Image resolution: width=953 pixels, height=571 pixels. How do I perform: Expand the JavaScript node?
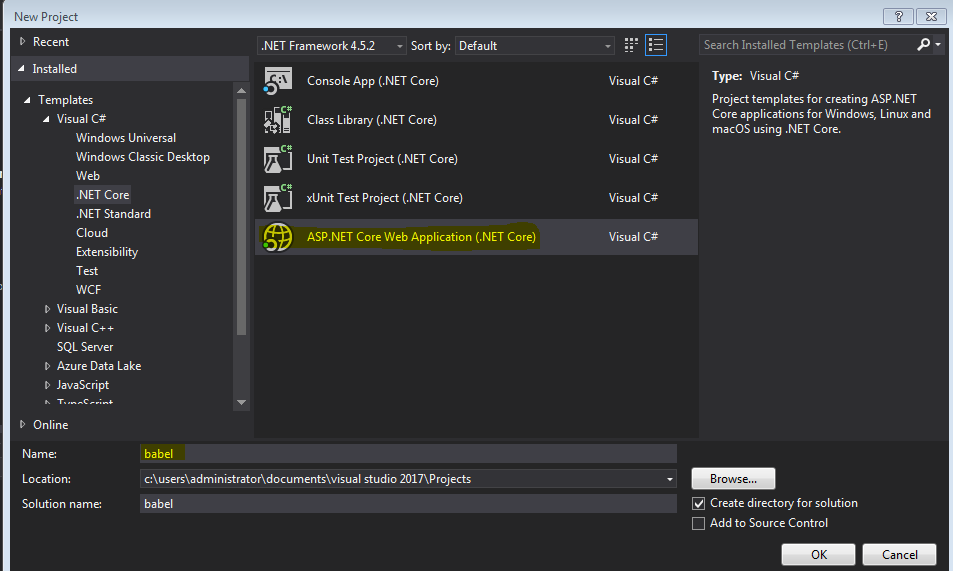(x=47, y=385)
